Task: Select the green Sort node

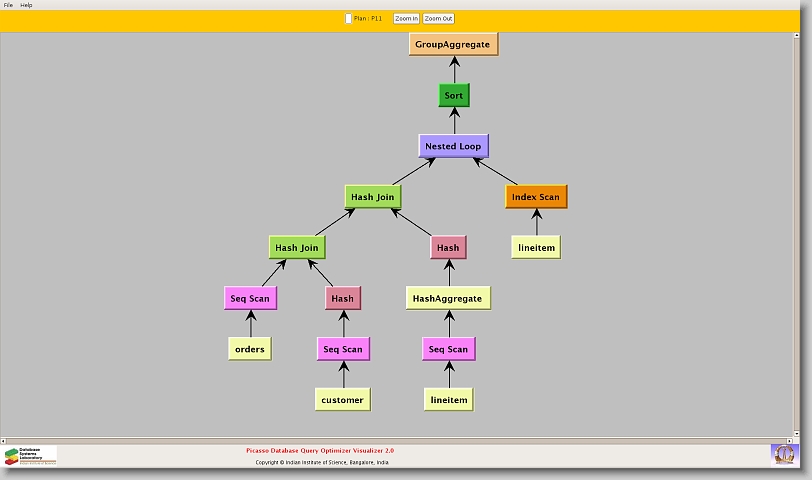Action: click(453, 96)
